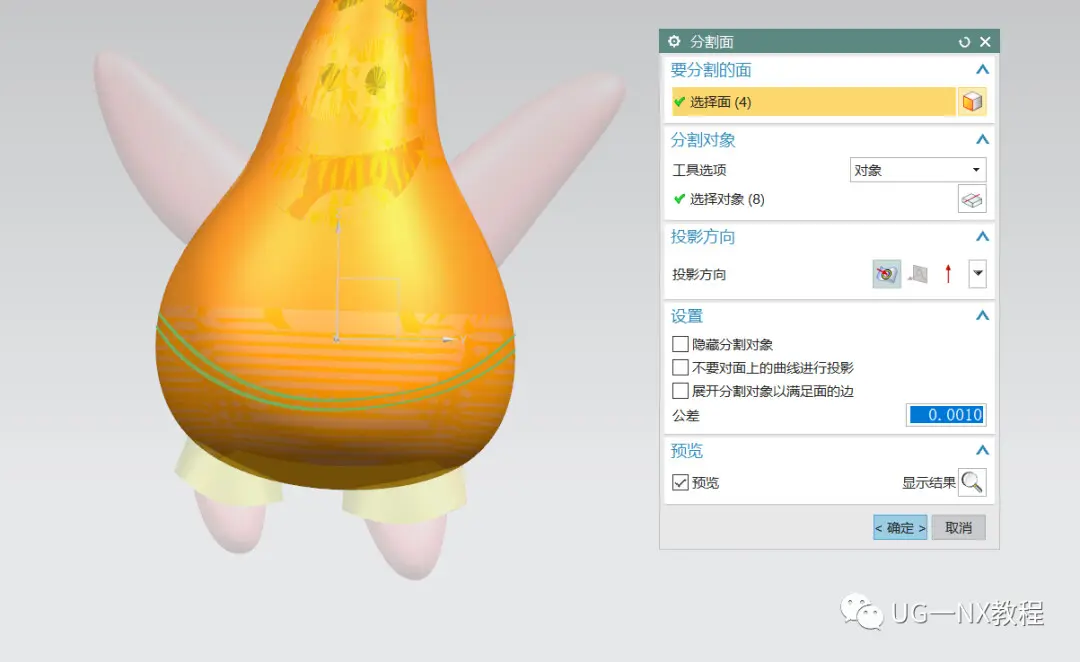Check 展开分割对象以满足面的边 option
The height and width of the screenshot is (662, 1080).
tap(680, 391)
